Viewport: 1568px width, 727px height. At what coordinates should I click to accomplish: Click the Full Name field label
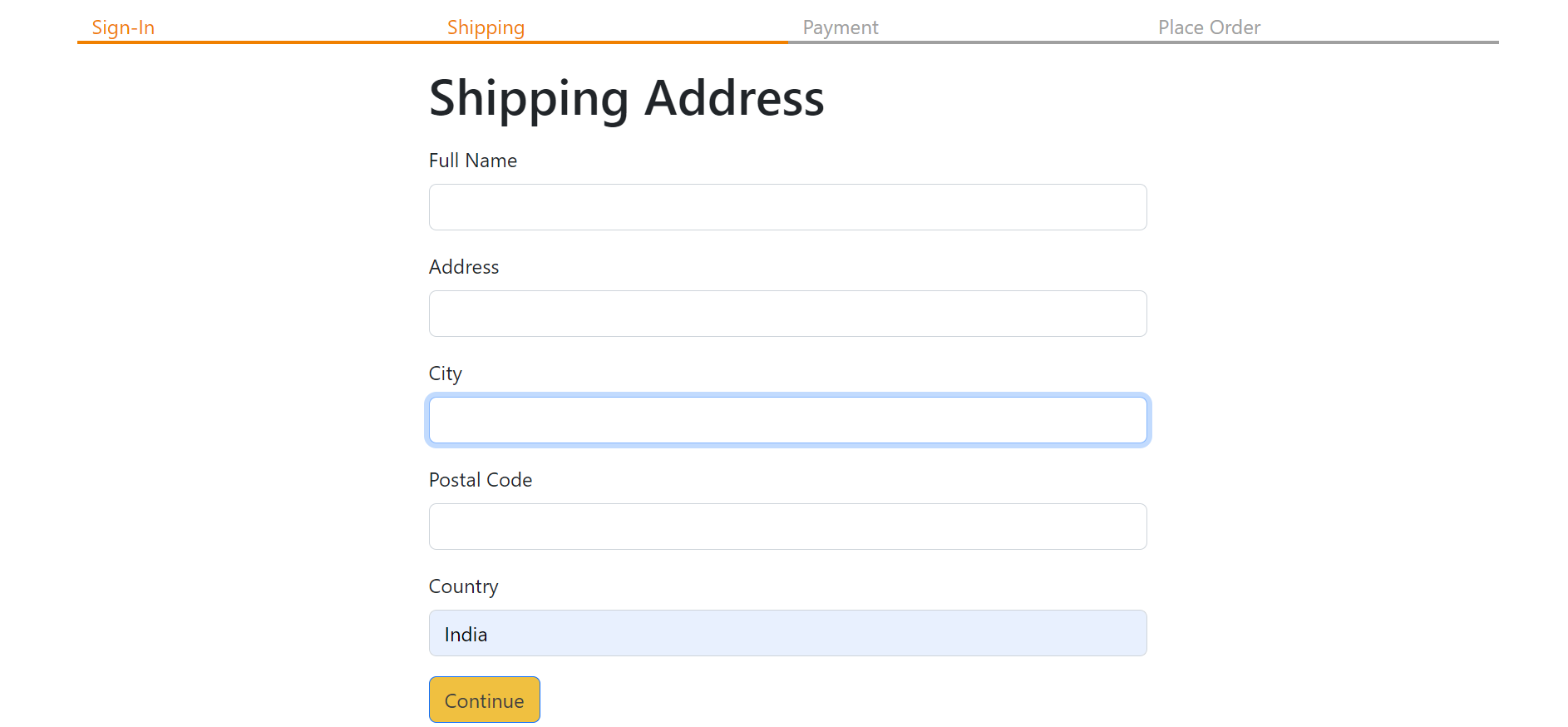[x=472, y=160]
